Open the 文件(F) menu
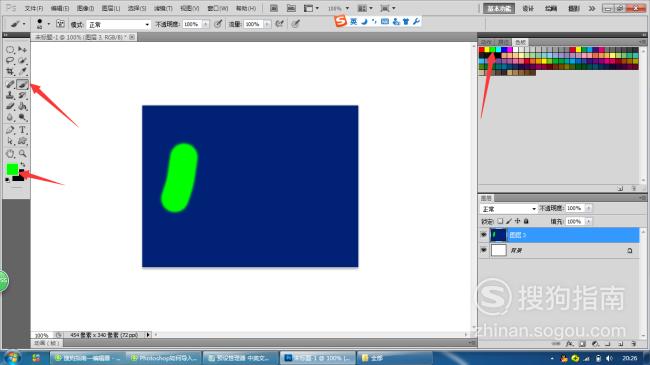The image size is (650, 365). click(34, 8)
